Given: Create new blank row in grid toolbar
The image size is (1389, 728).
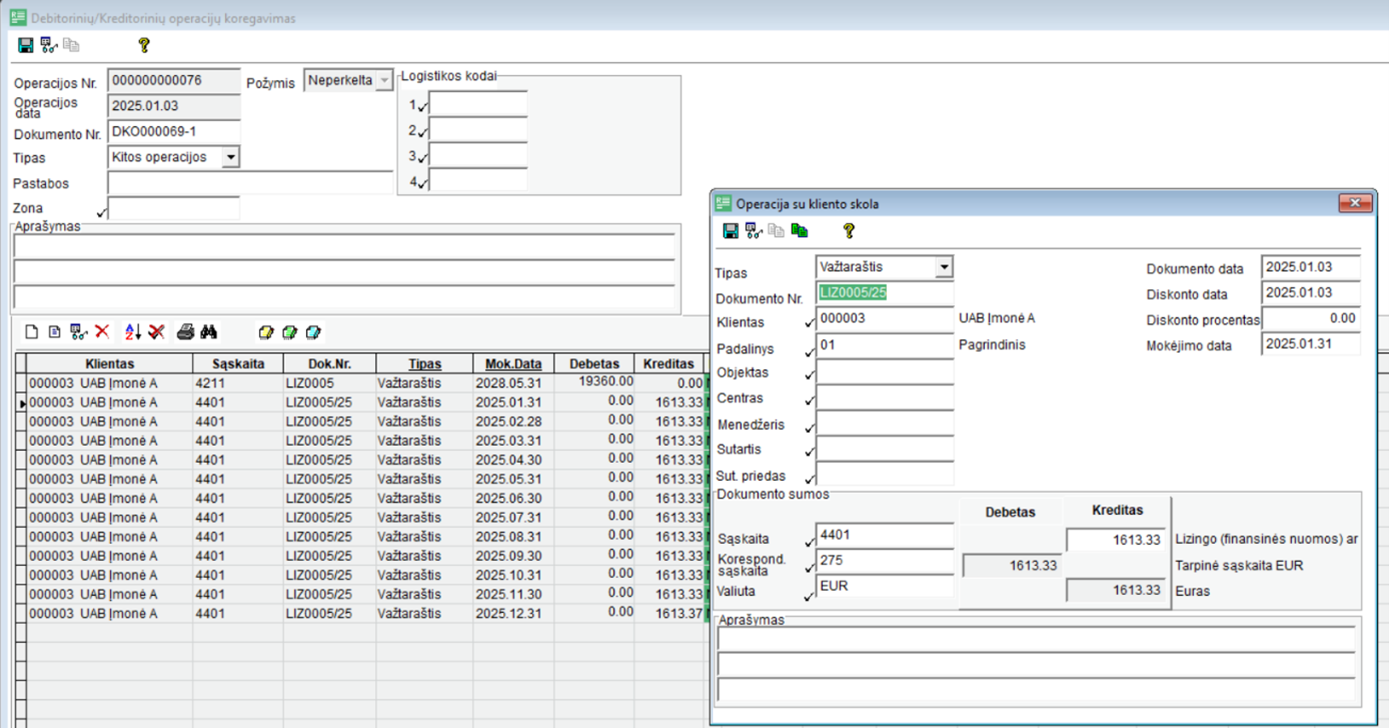Looking at the screenshot, I should [x=31, y=332].
